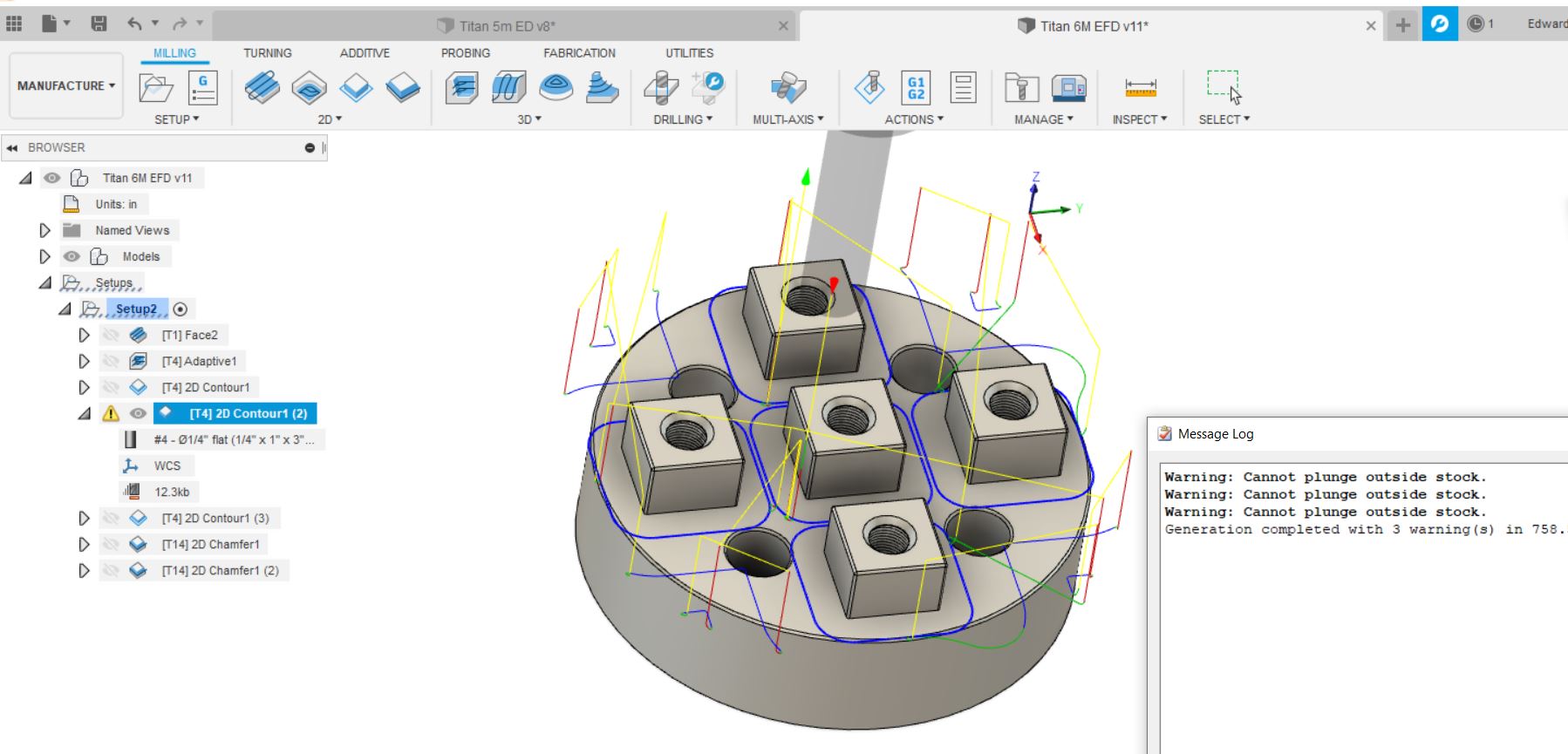The image size is (1568, 754).
Task: Click the Units: in entry
Action: [116, 205]
